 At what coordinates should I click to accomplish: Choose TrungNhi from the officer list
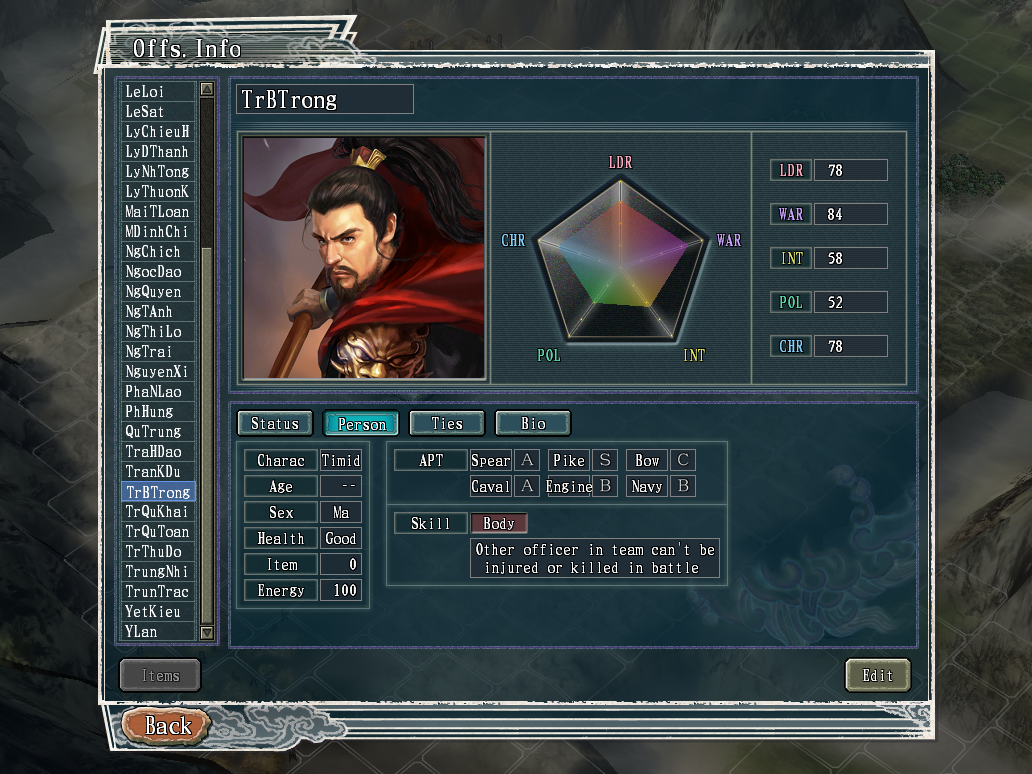click(158, 571)
